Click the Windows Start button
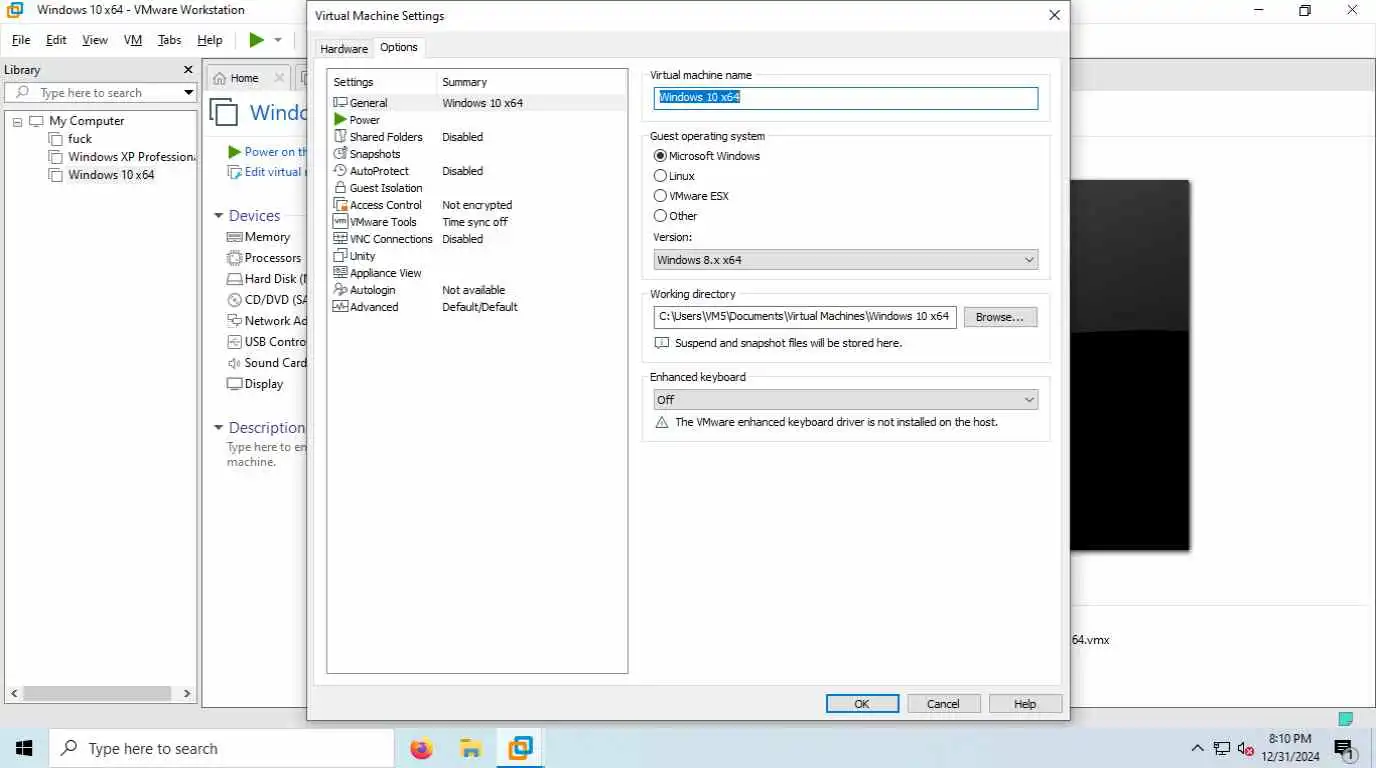1376x768 pixels. (24, 748)
